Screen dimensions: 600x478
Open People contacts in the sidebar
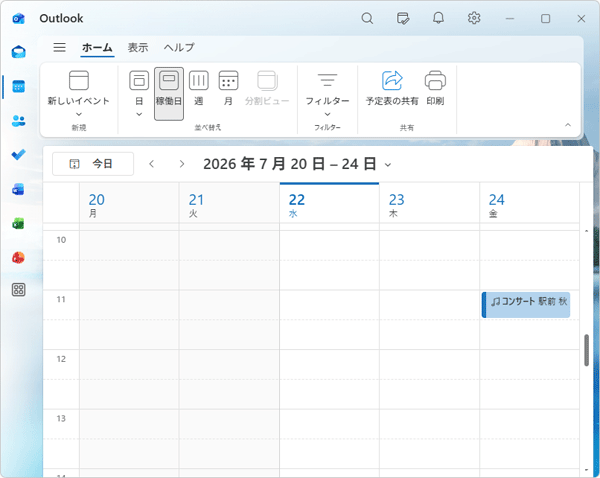coord(18,121)
